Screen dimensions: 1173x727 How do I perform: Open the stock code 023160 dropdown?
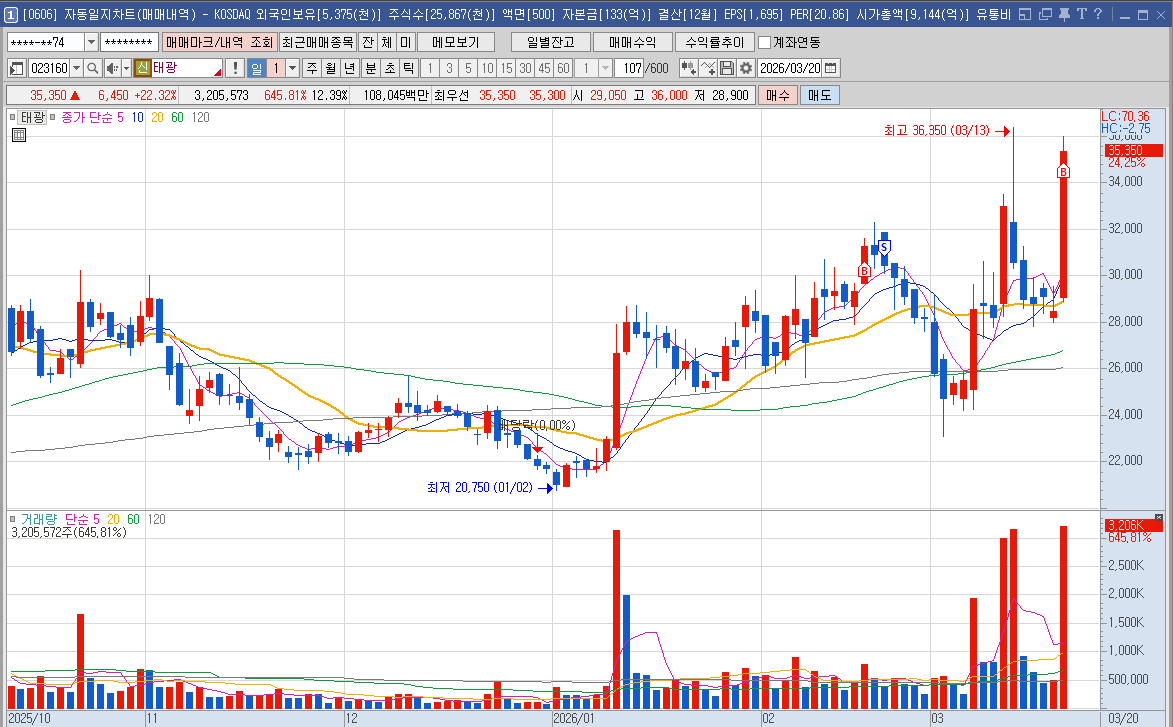click(x=76, y=68)
